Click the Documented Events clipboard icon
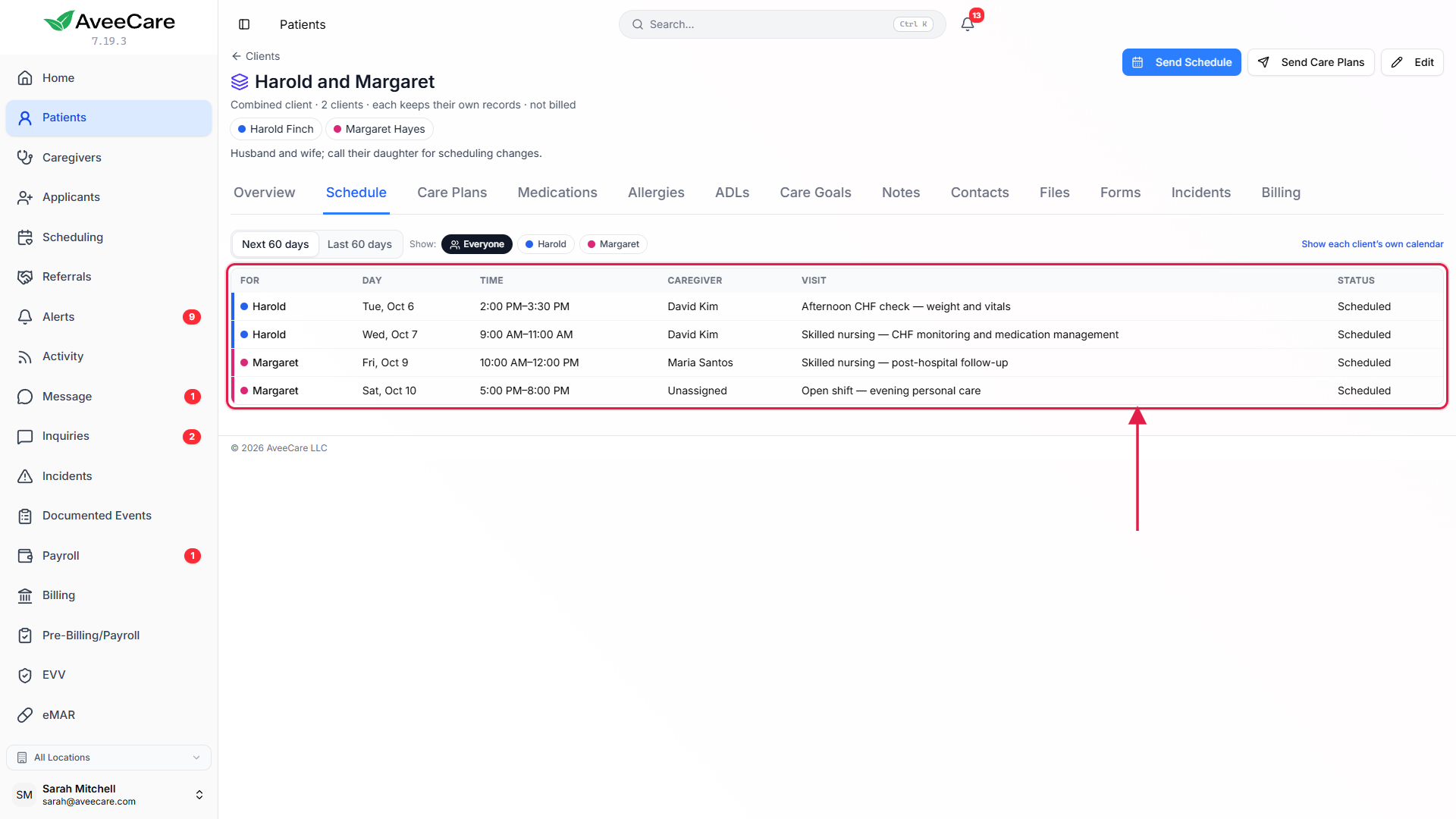This screenshot has height=819, width=1456. click(x=25, y=516)
